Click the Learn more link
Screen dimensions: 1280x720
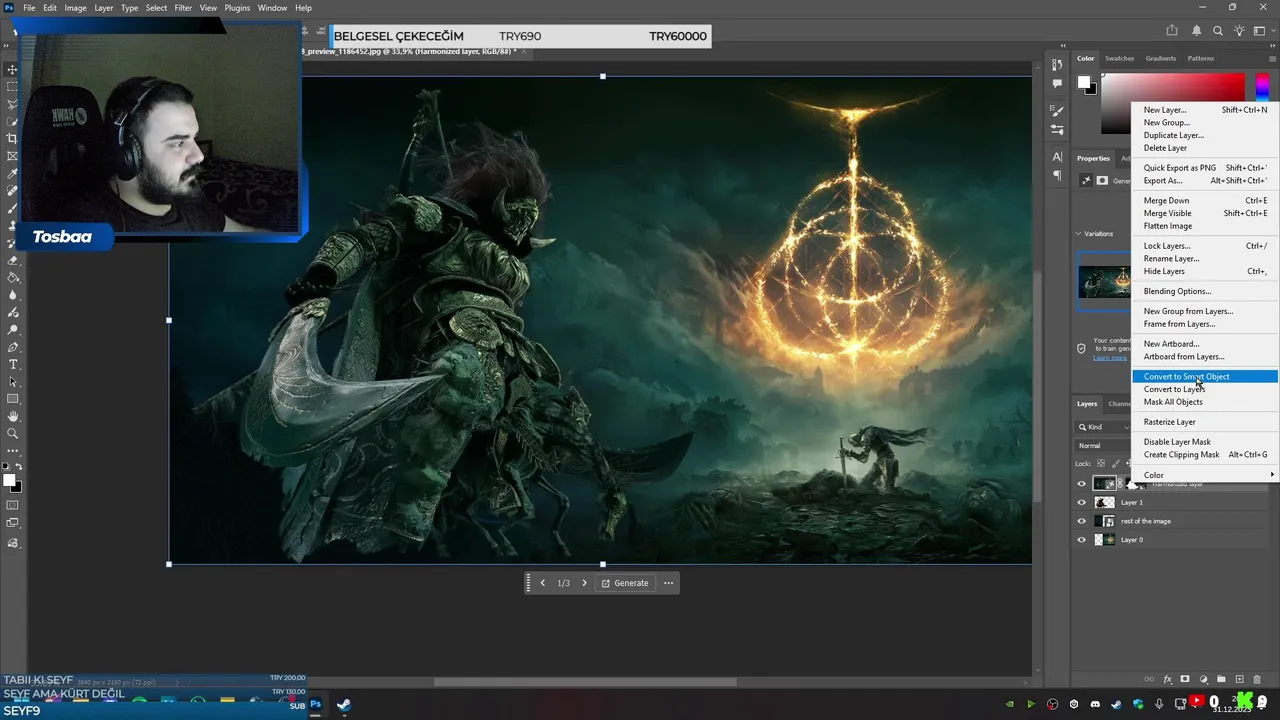pos(1109,357)
